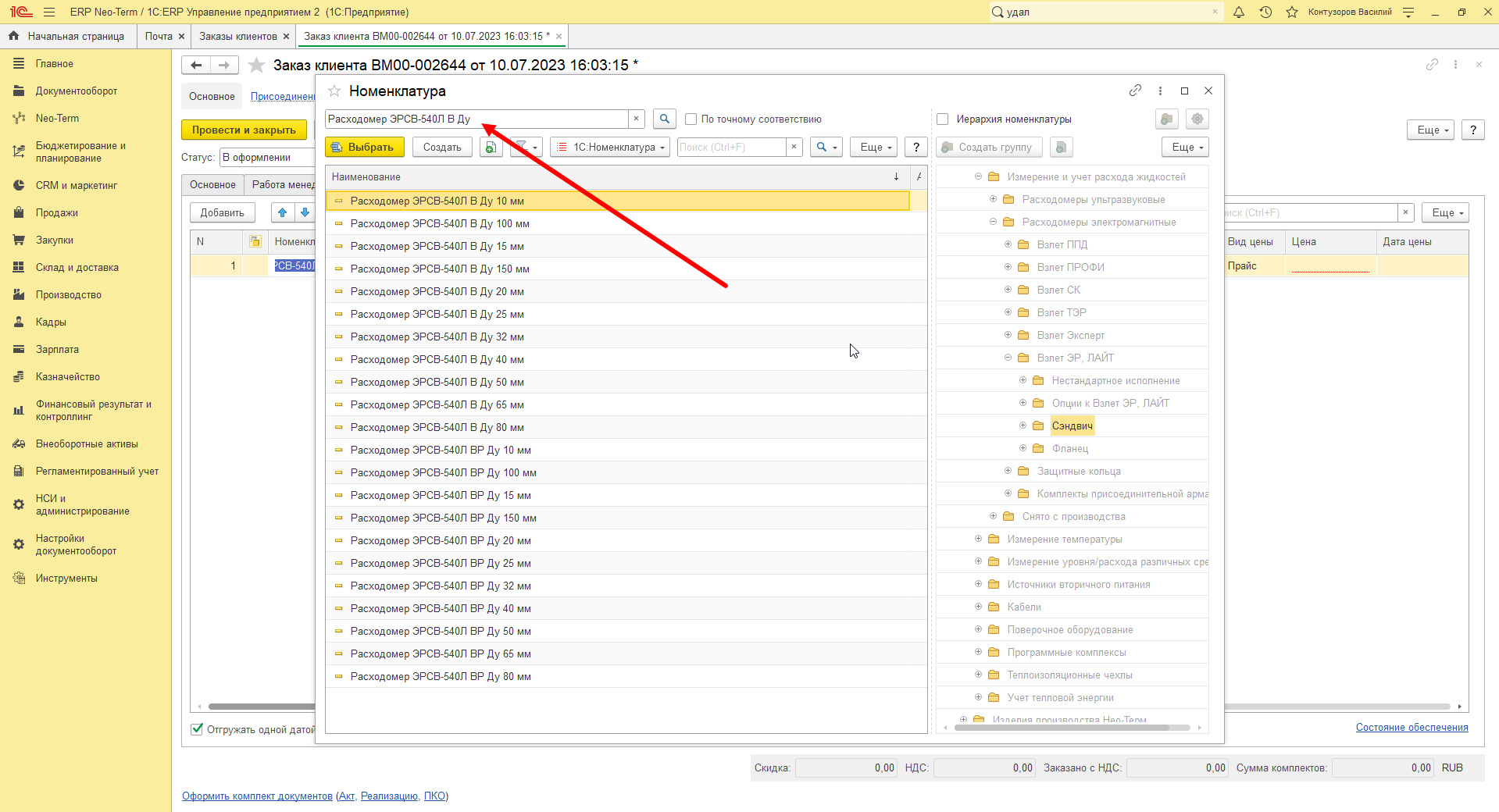Click the Создать button
This screenshot has height=812, width=1499.
pos(442,147)
